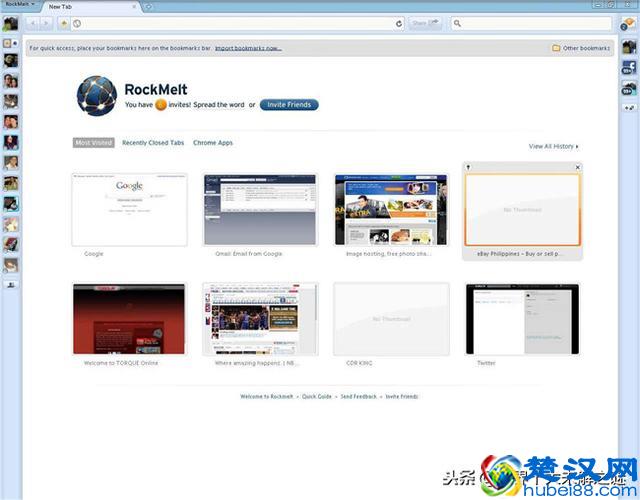Select the Chrome Apps tab
This screenshot has height=500, width=640.
click(x=213, y=143)
